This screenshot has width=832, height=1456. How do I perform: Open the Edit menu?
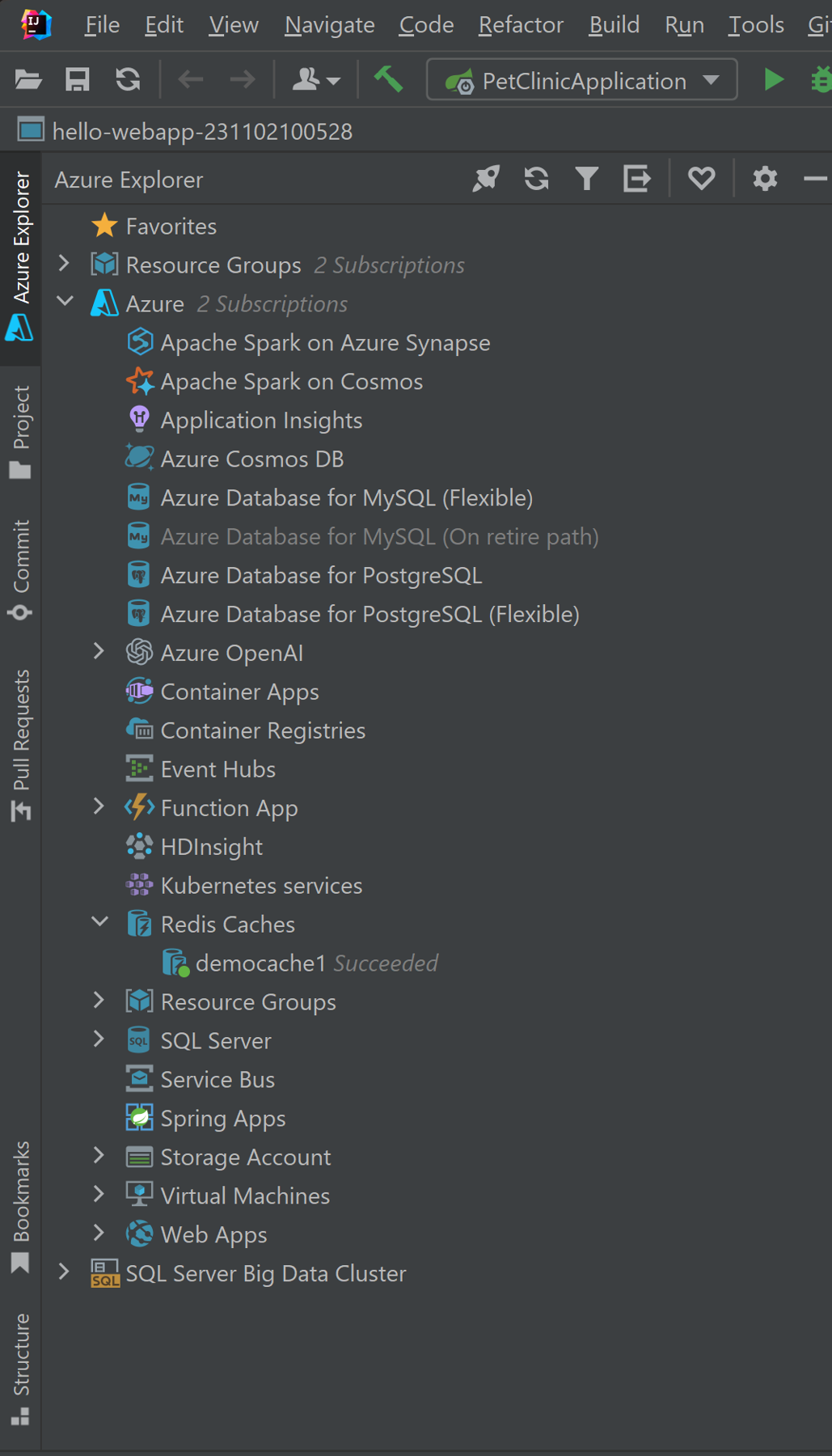tap(164, 25)
